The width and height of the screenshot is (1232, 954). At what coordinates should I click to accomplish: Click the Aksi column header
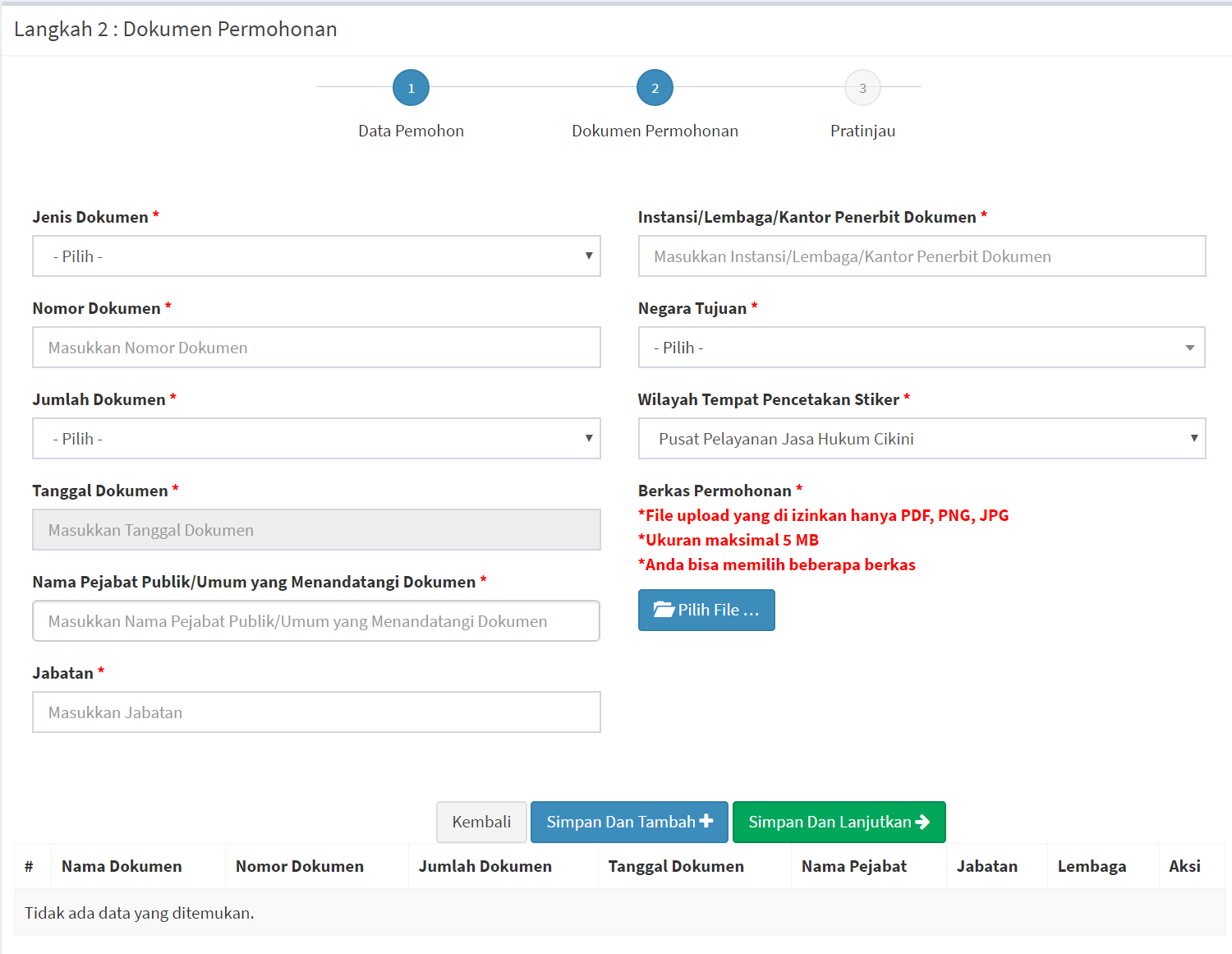tap(1184, 866)
